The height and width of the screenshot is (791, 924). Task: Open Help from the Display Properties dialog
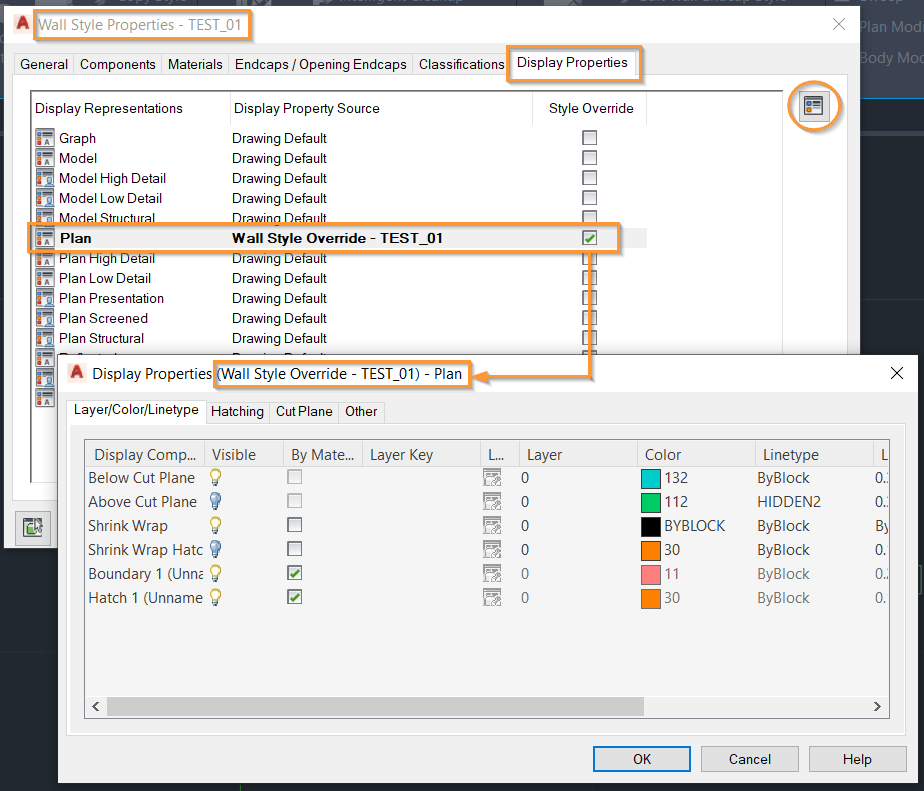[857, 759]
